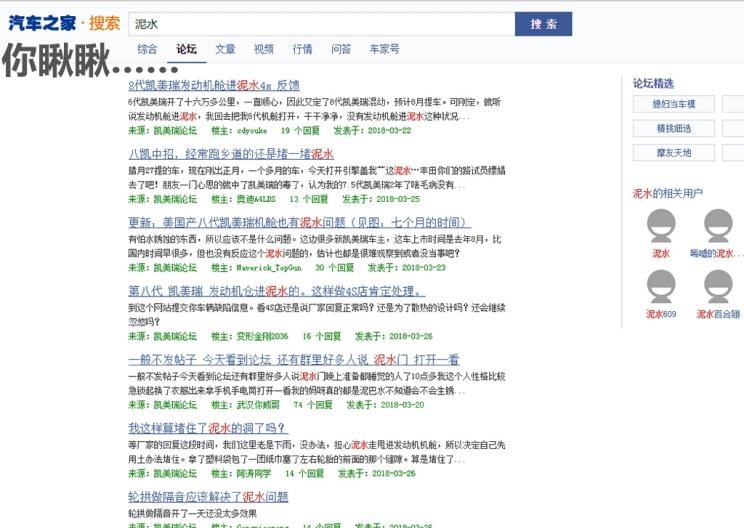Switch to the 行情 tab
This screenshot has height=528, width=744.
pyautogui.click(x=302, y=49)
